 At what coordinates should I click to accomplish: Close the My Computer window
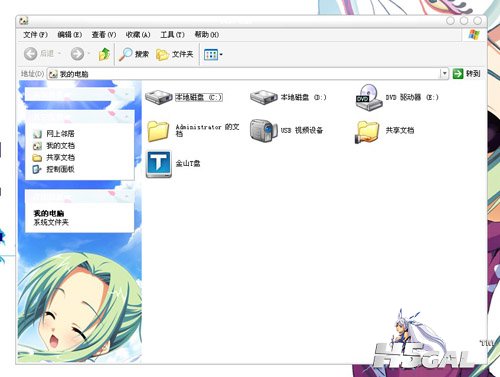(x=478, y=21)
